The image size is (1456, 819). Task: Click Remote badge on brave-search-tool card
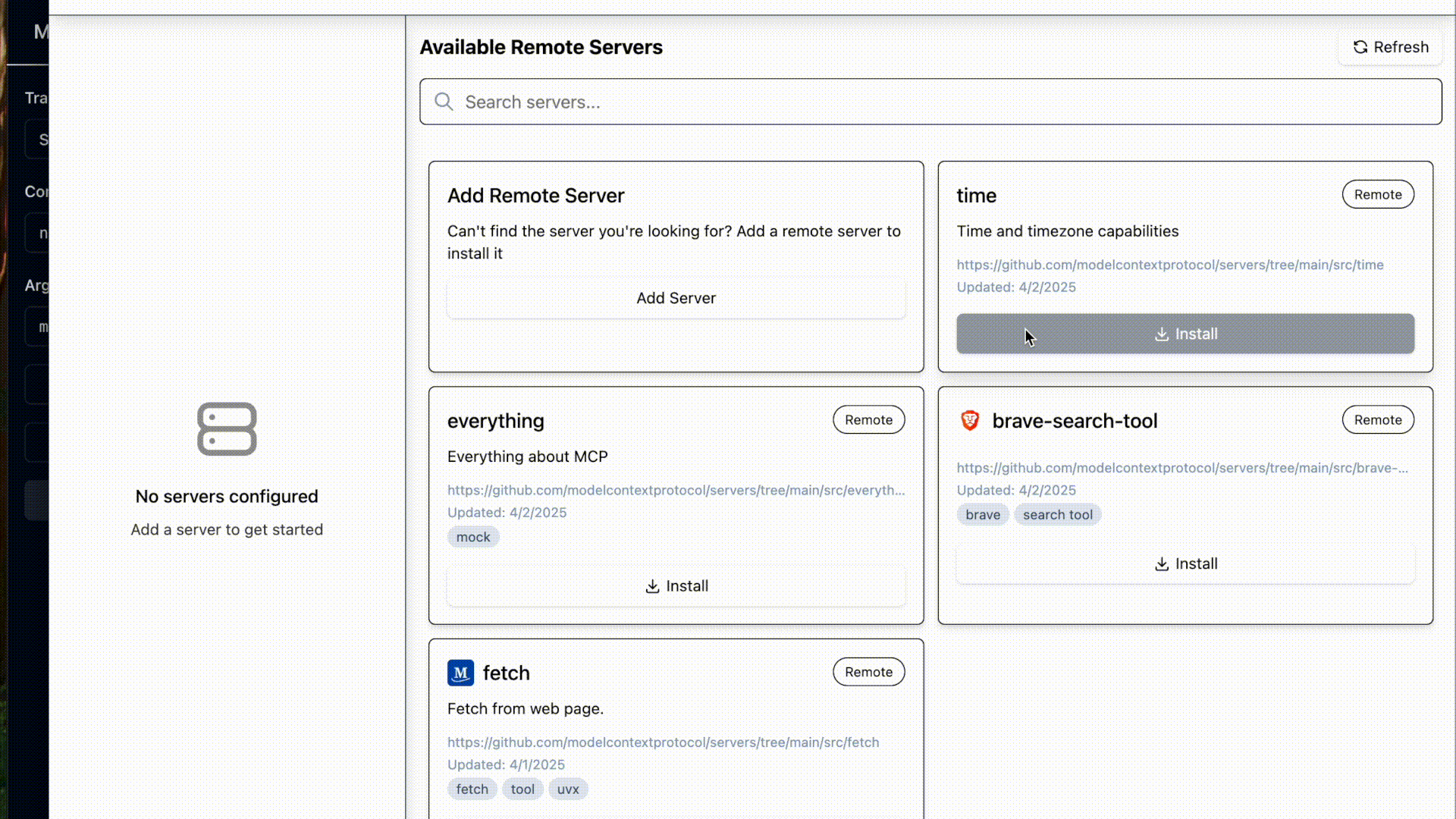pos(1378,419)
